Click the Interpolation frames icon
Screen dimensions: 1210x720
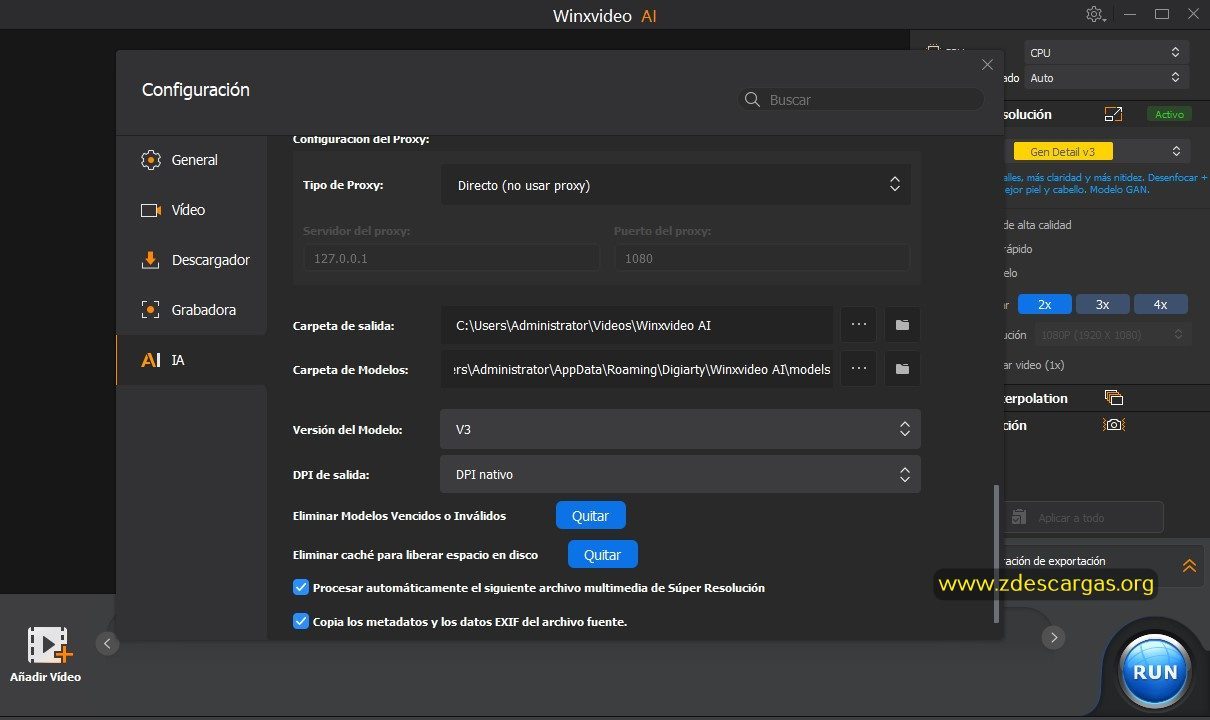coord(1114,398)
